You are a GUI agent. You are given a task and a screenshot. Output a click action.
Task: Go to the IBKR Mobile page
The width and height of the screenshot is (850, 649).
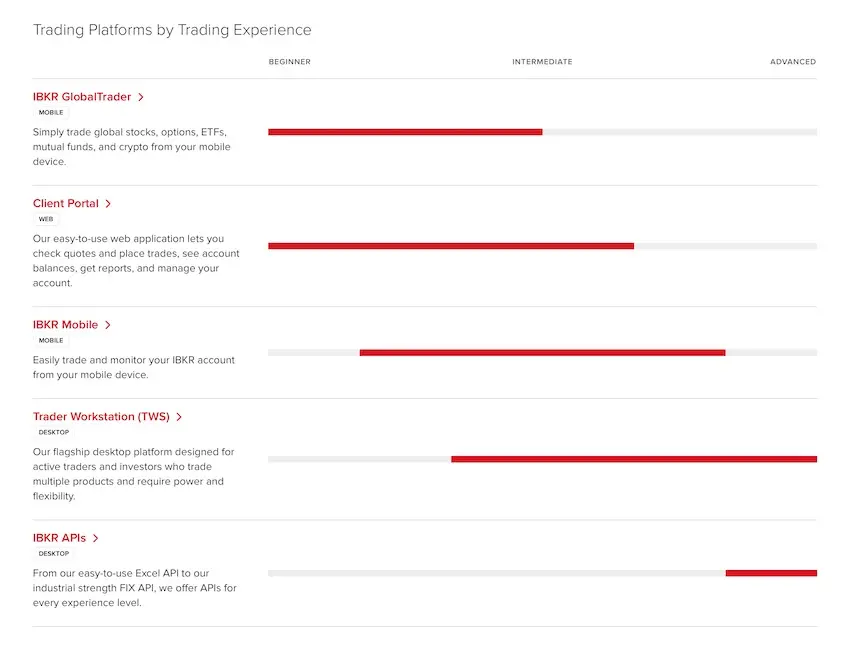(x=65, y=325)
